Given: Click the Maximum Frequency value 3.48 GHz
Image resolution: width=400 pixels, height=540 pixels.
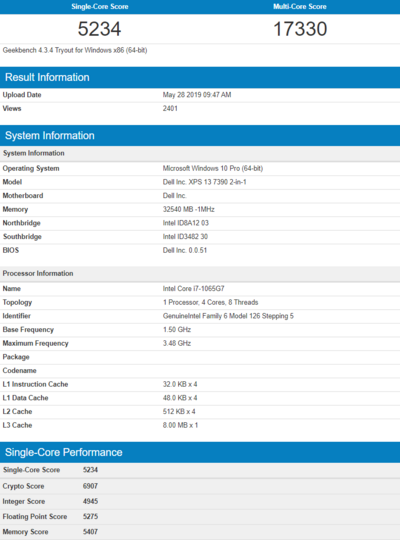Looking at the screenshot, I should (x=177, y=343).
